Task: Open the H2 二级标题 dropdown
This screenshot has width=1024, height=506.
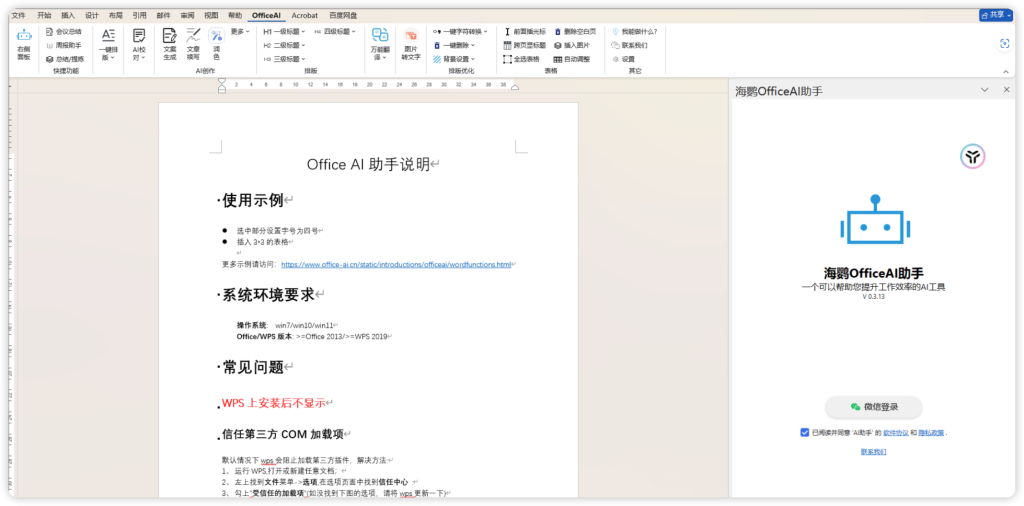Action: click(283, 45)
